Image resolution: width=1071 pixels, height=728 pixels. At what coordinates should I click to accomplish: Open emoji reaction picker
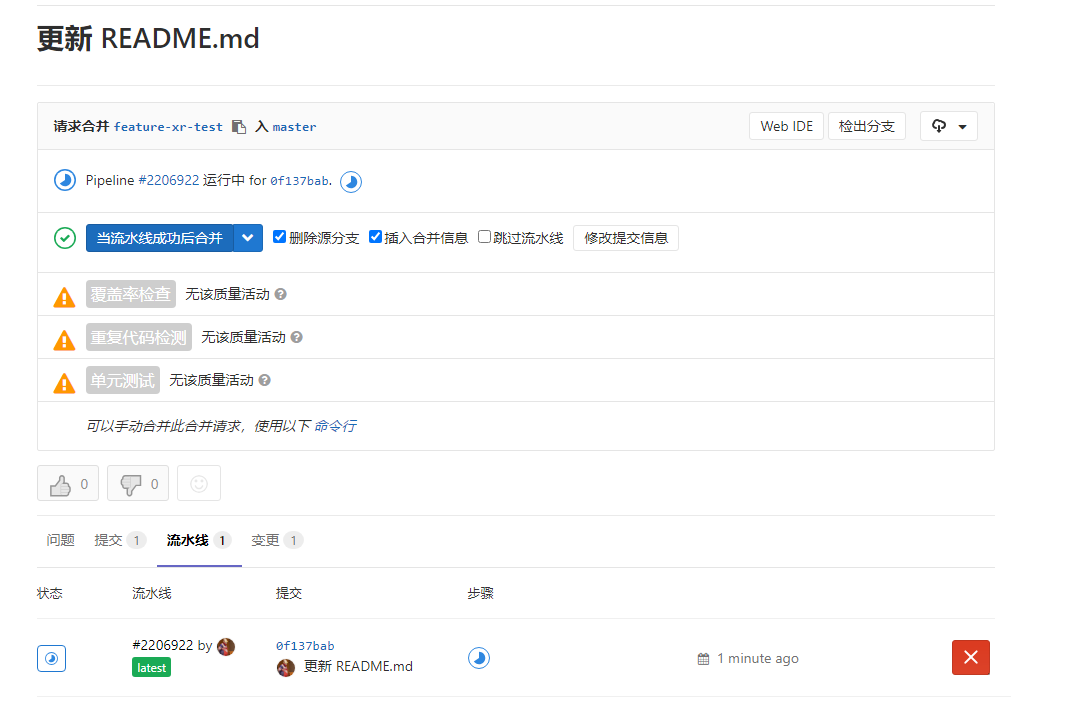(x=199, y=484)
